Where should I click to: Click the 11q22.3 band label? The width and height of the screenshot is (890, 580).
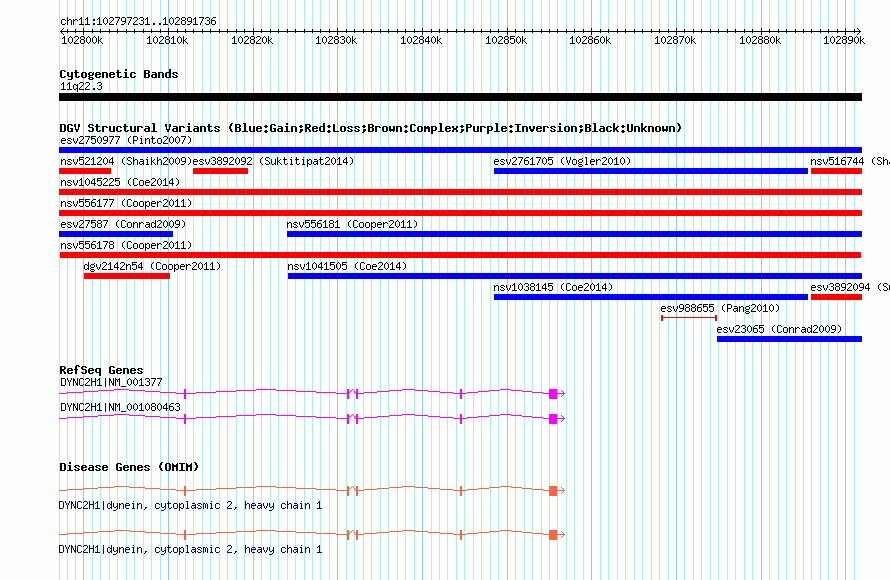pos(81,86)
